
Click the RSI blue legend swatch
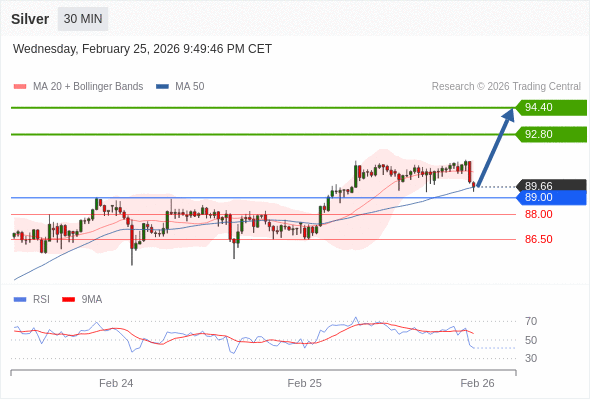pyautogui.click(x=20, y=300)
